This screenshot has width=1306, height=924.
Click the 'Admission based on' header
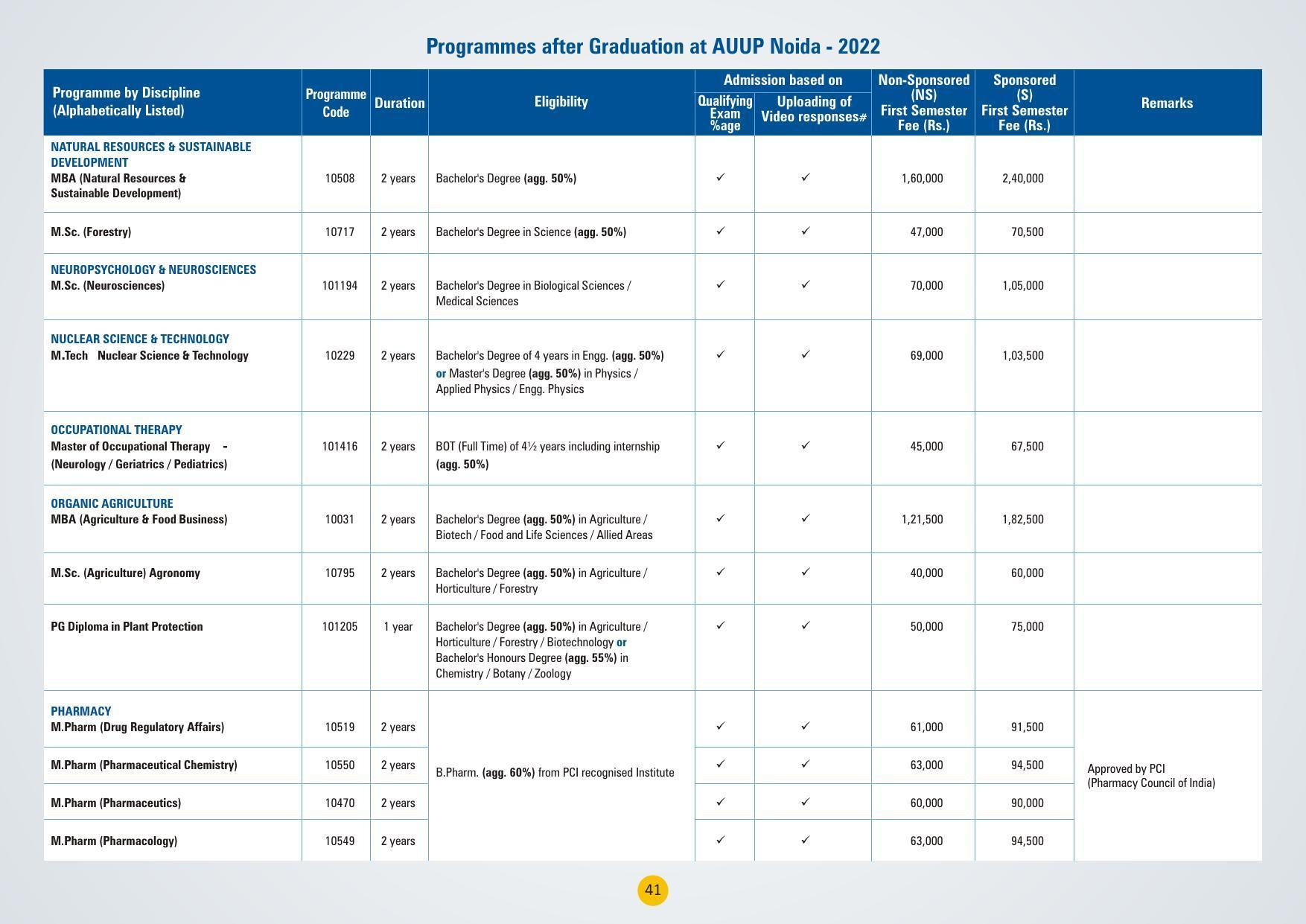coord(783,80)
